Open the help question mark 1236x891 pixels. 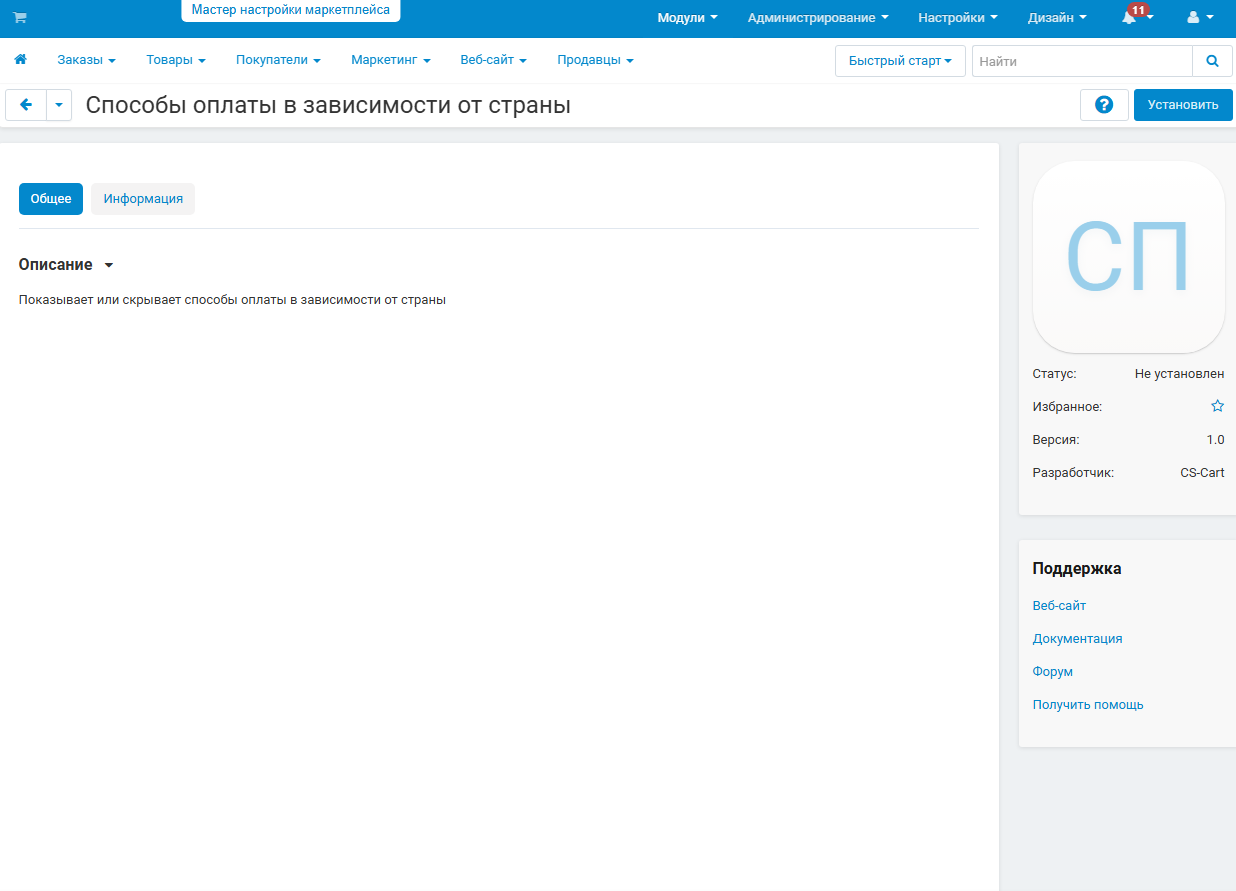[x=1104, y=105]
